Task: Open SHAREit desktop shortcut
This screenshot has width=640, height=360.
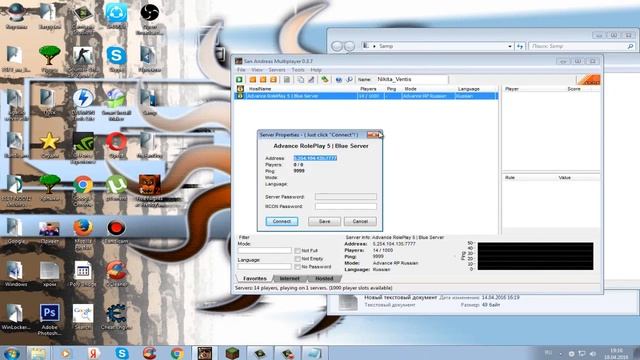Action: pos(116,16)
